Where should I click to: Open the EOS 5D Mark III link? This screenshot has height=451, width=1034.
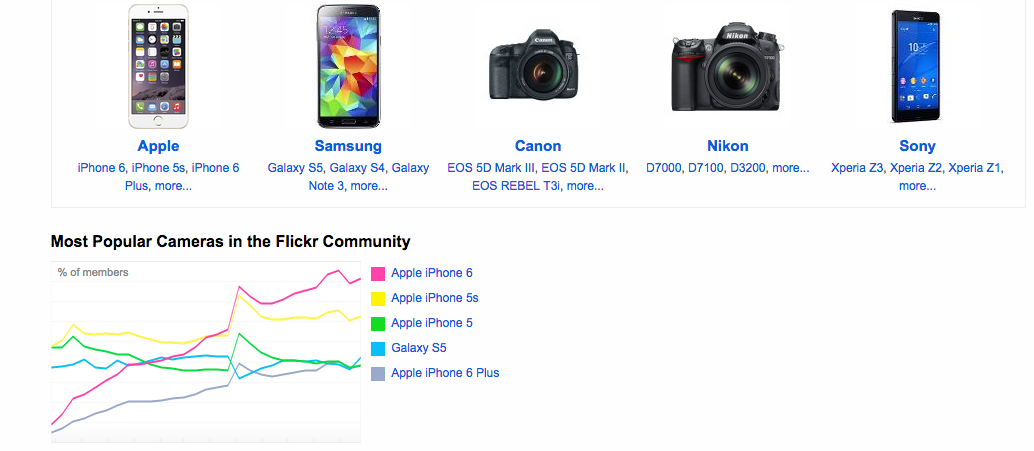coord(492,168)
